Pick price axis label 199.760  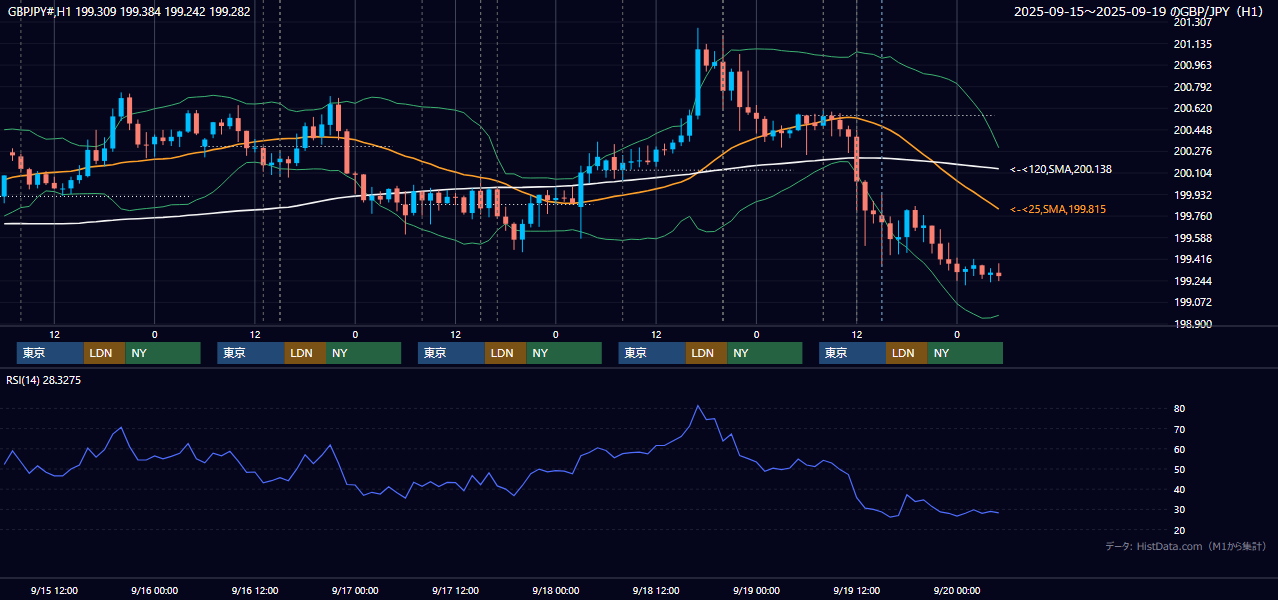pos(1193,216)
